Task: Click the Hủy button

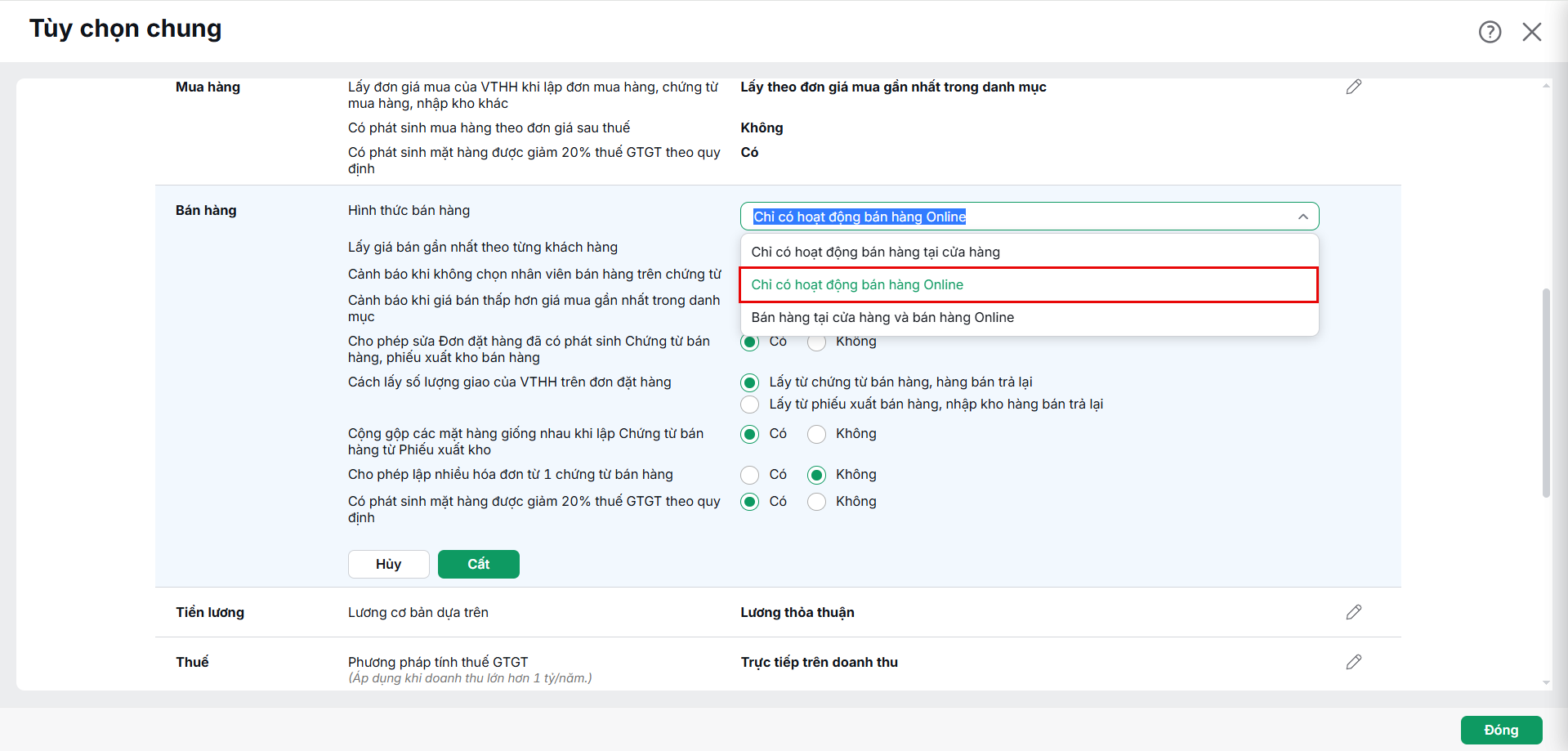Action: click(x=389, y=564)
